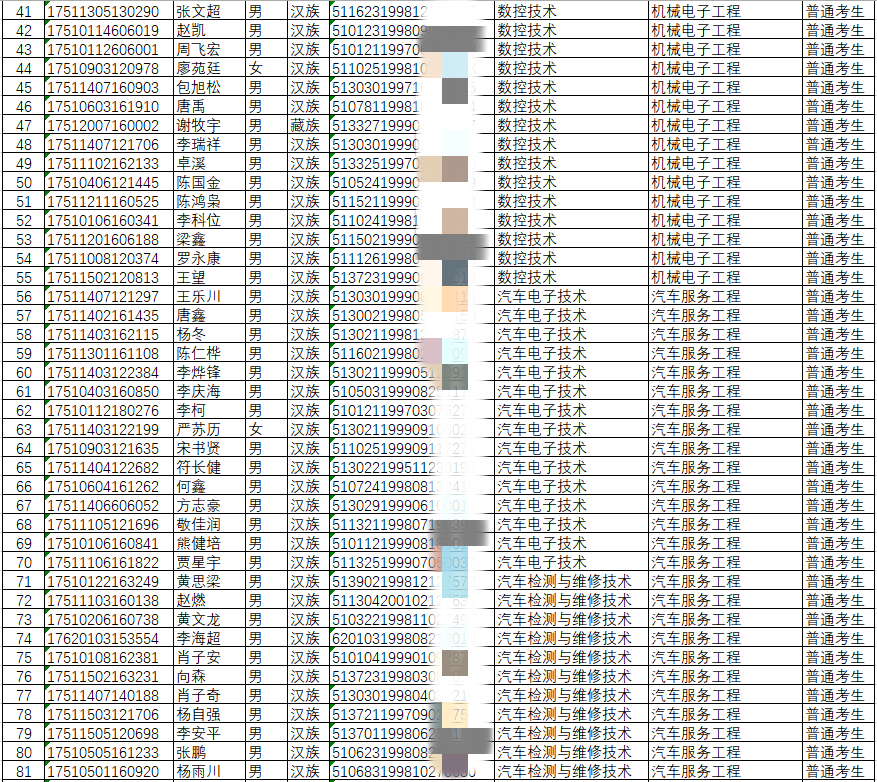The height and width of the screenshot is (782, 877).
Task: Click exam number 17620103153554
Action: coord(103,638)
